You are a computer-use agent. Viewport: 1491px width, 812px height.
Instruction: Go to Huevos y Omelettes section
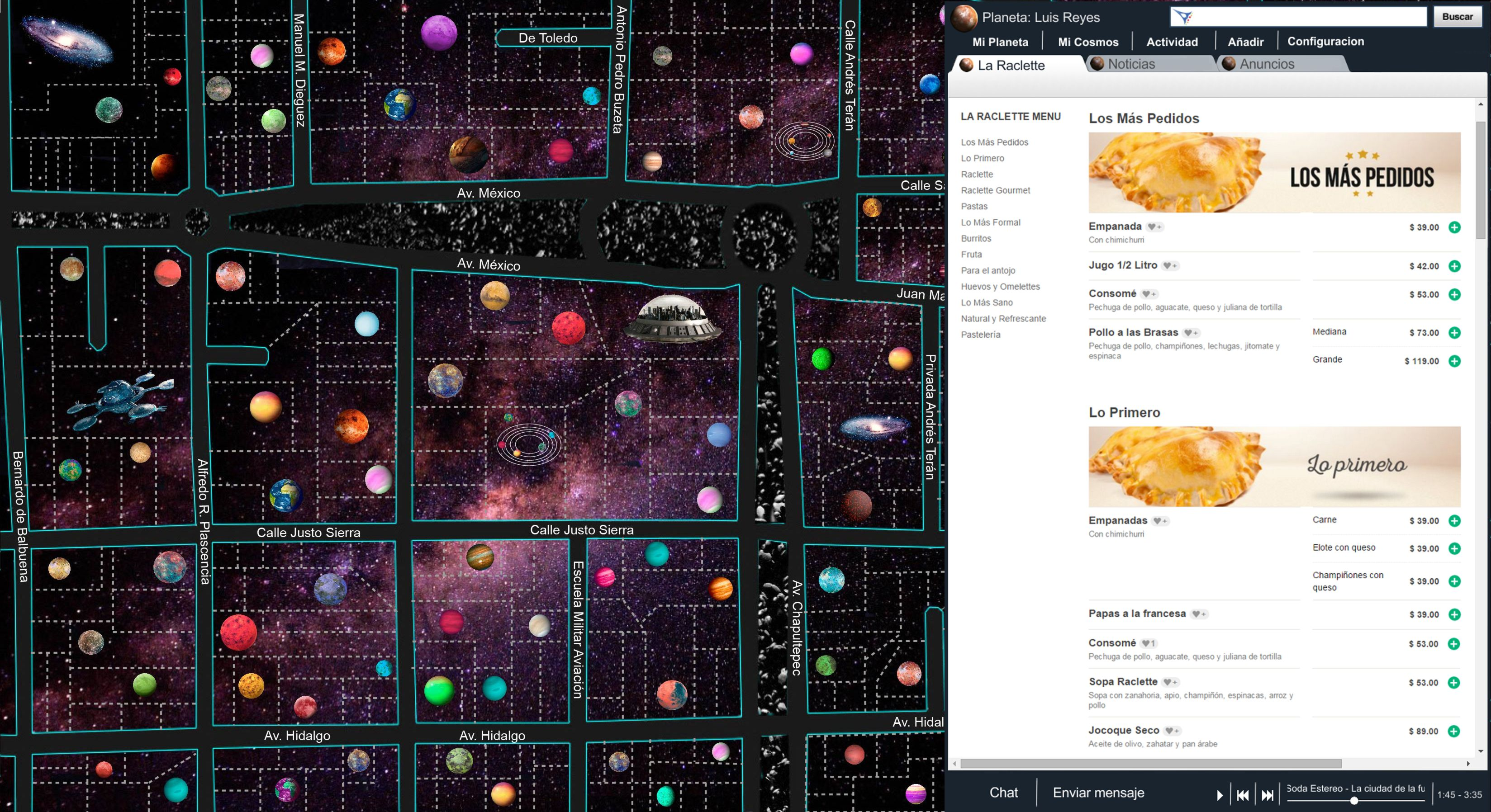pyautogui.click(x=1000, y=286)
